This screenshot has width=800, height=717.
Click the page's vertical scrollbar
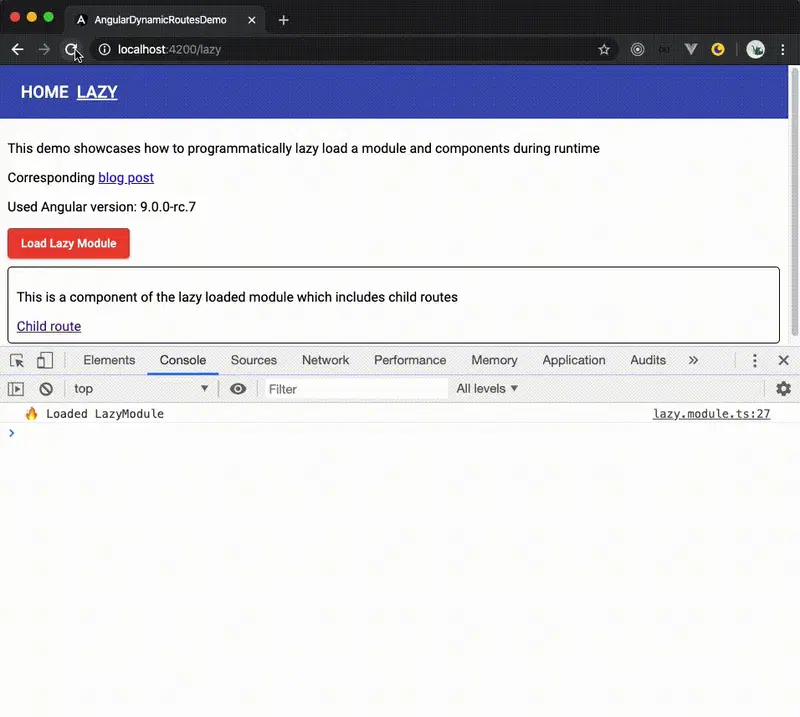point(794,200)
